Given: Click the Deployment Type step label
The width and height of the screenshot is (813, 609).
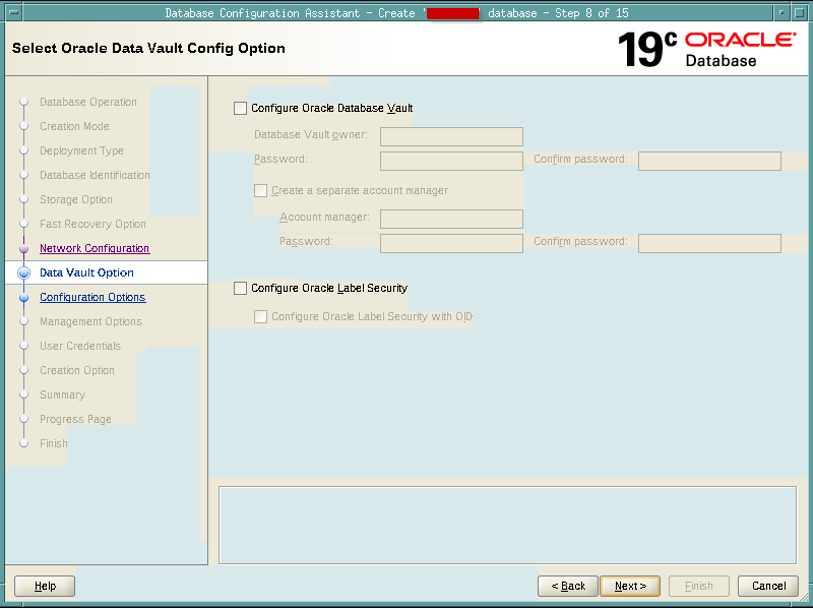Looking at the screenshot, I should click(x=82, y=151).
